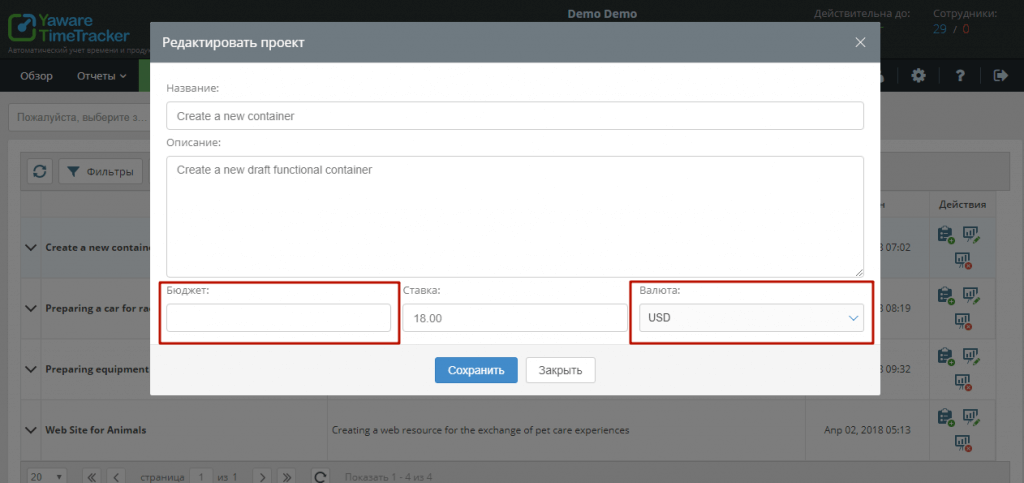Image resolution: width=1024 pixels, height=483 pixels.
Task: Click the refresh icon beside Фильтры
Action: pos(39,172)
